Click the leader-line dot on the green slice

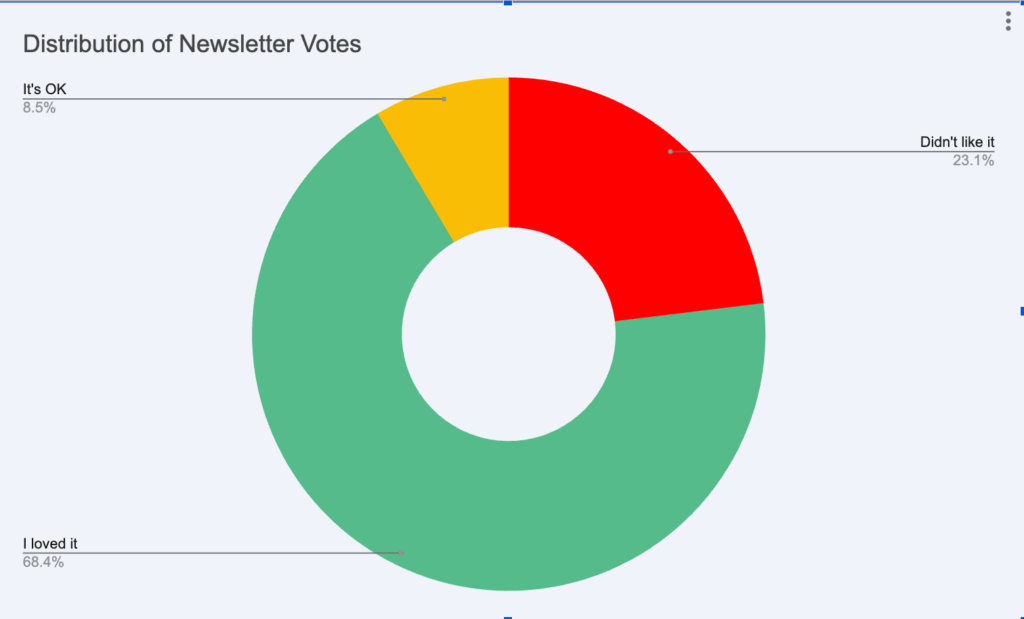click(401, 552)
